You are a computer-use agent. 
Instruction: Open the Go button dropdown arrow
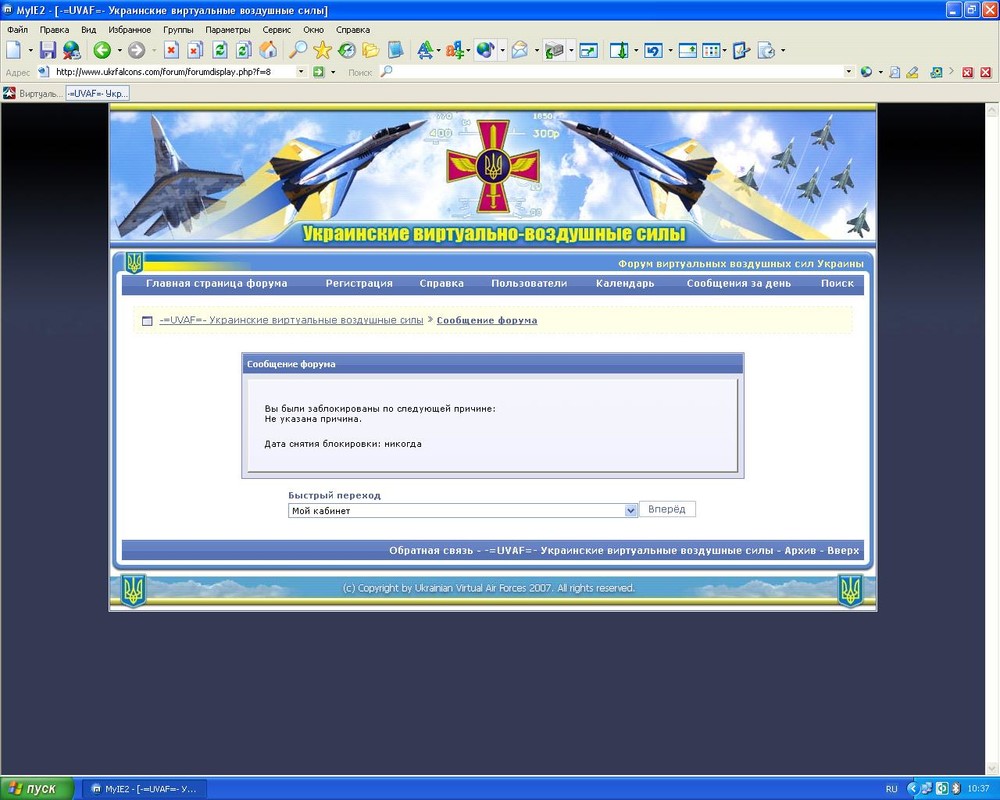333,72
